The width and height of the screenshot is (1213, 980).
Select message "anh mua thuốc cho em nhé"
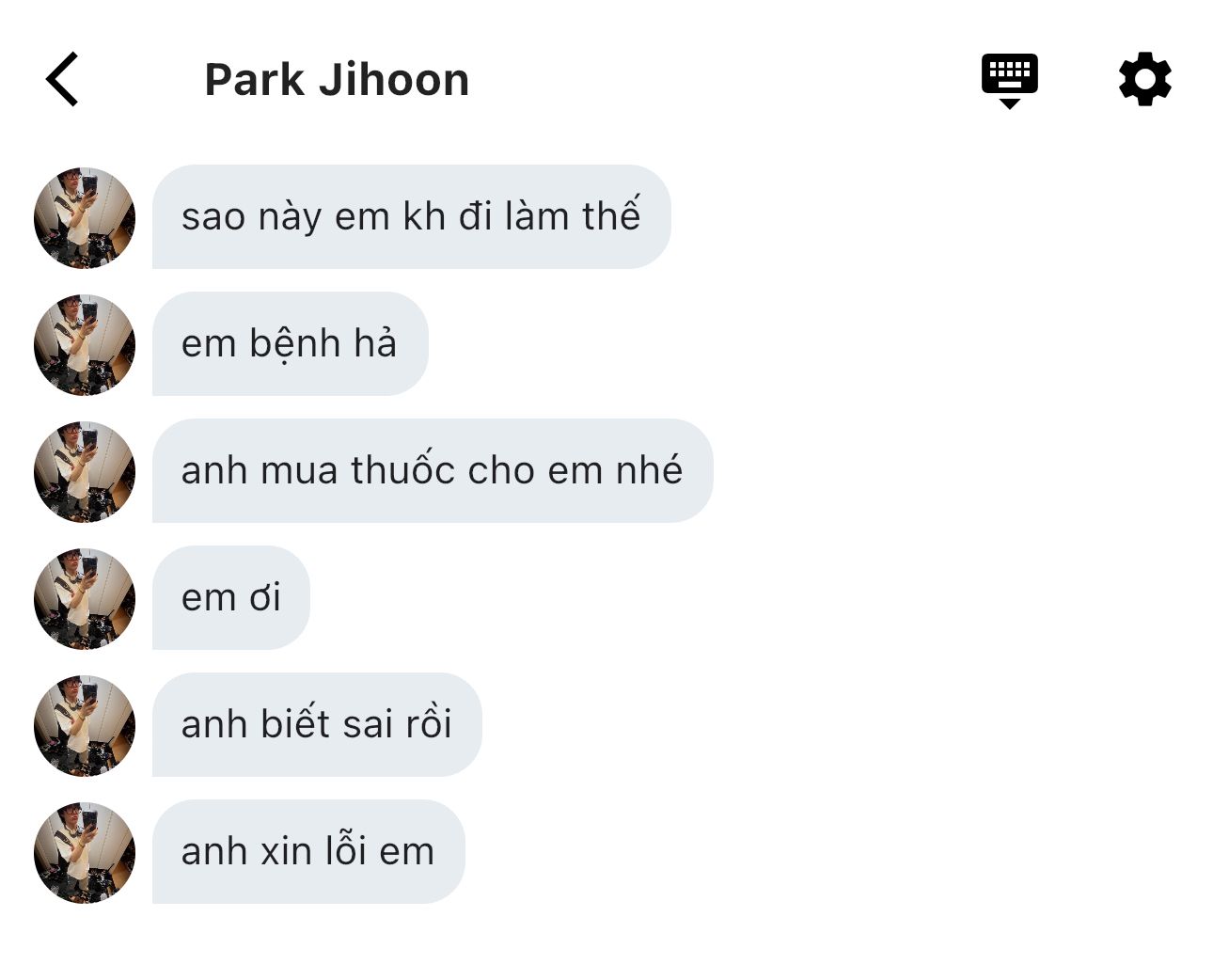[433, 471]
